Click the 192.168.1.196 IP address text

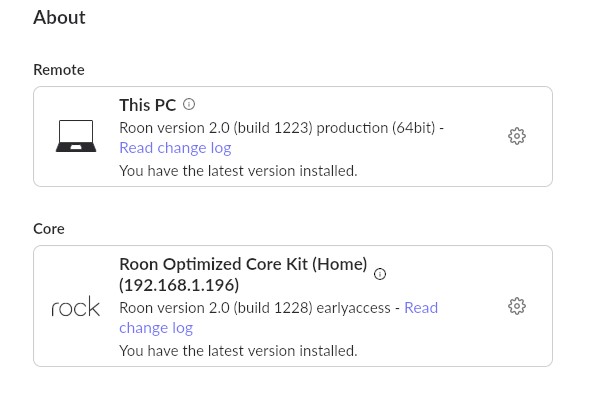click(x=179, y=285)
